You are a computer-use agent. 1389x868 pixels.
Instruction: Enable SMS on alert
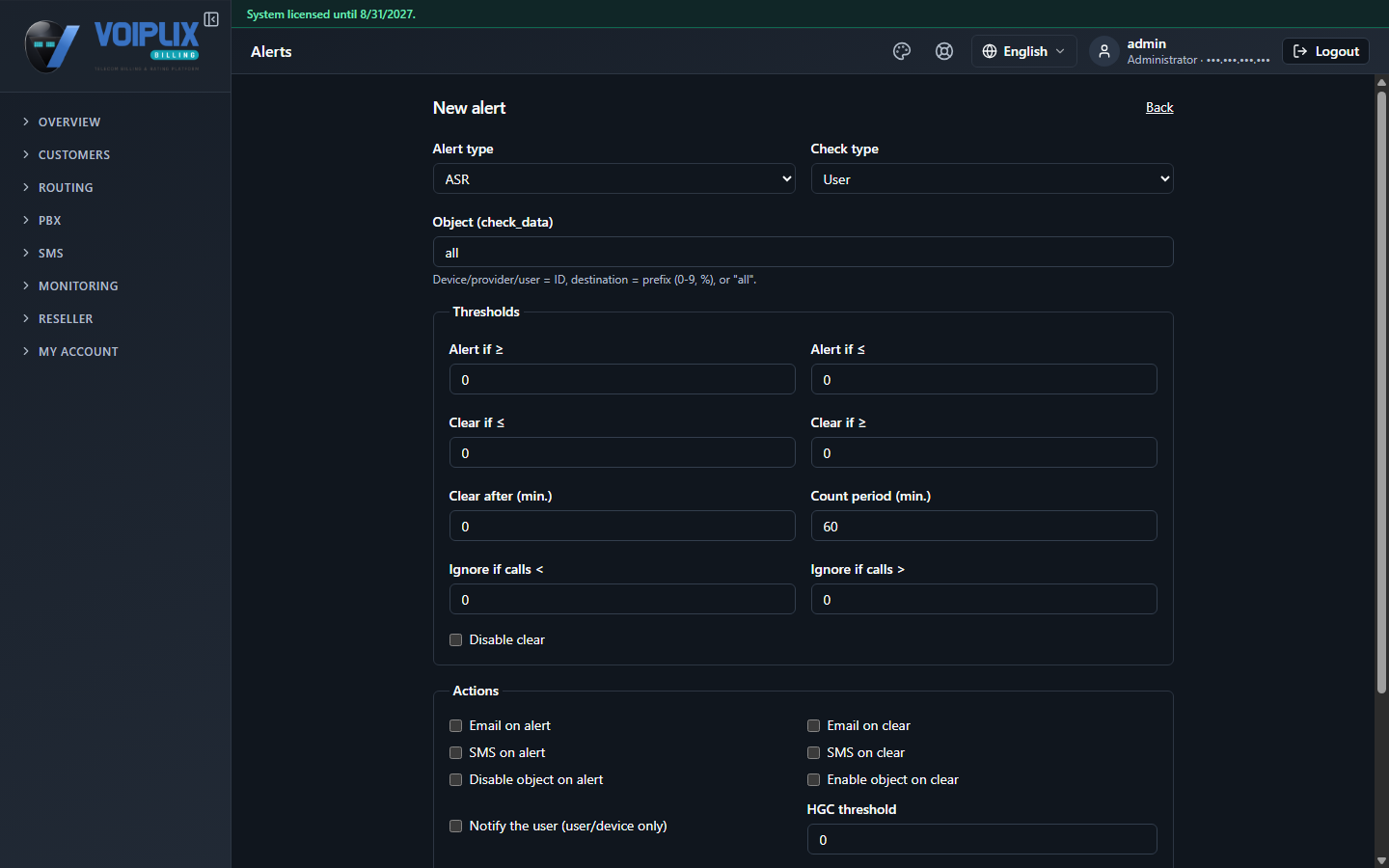[456, 753]
